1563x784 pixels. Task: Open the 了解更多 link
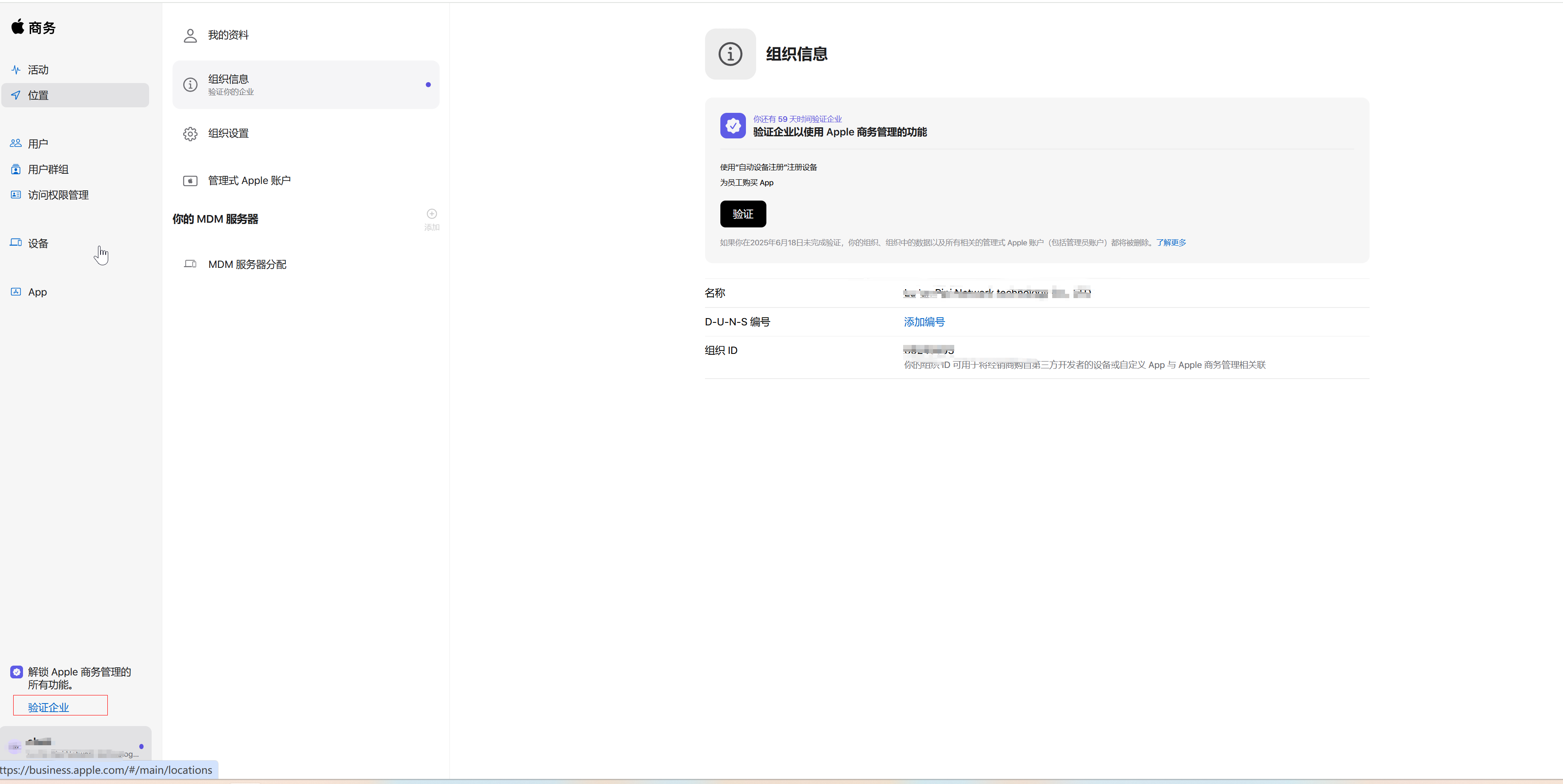[1171, 243]
